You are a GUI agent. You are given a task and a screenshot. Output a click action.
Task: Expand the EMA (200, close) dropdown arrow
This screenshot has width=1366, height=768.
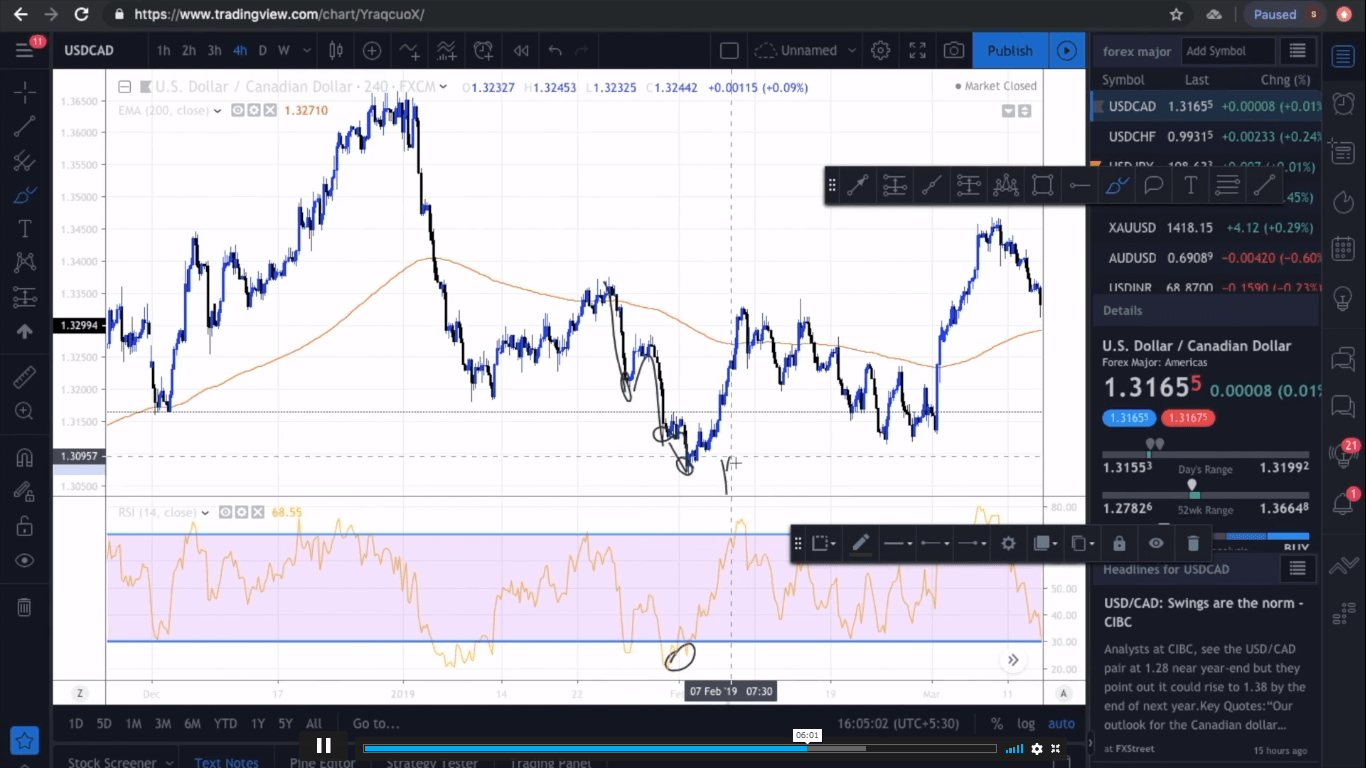(x=217, y=110)
